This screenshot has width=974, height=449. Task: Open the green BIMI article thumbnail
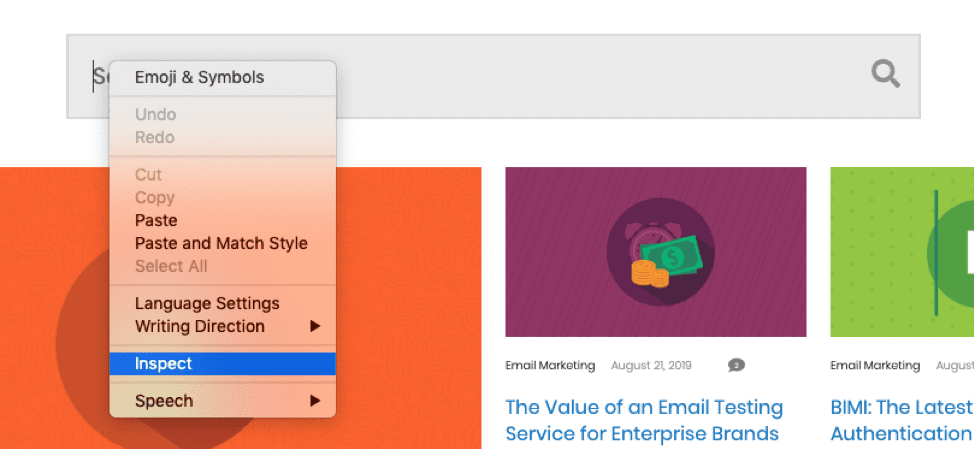[x=902, y=252]
